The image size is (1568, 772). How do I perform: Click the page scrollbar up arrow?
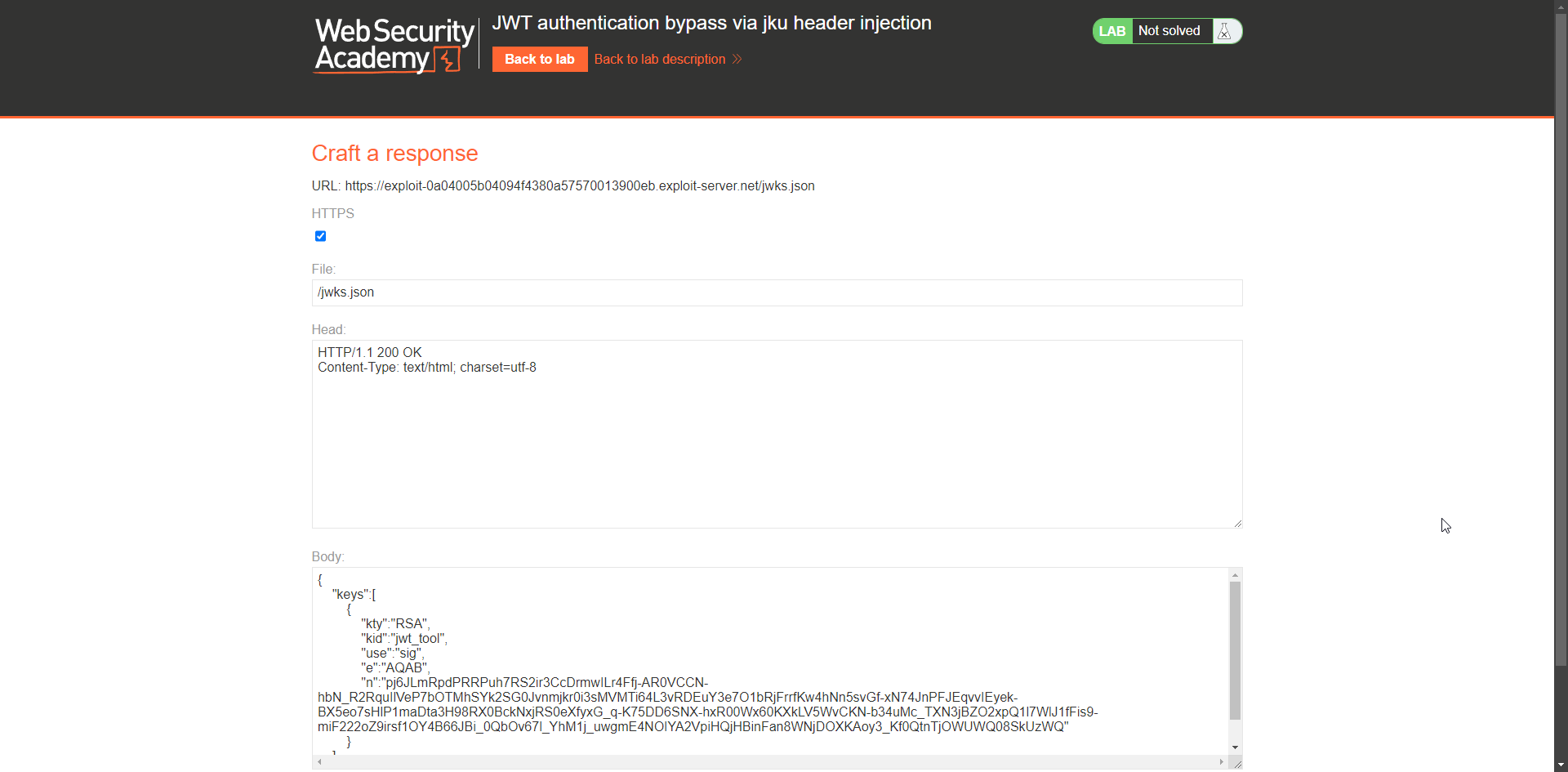coord(1561,7)
